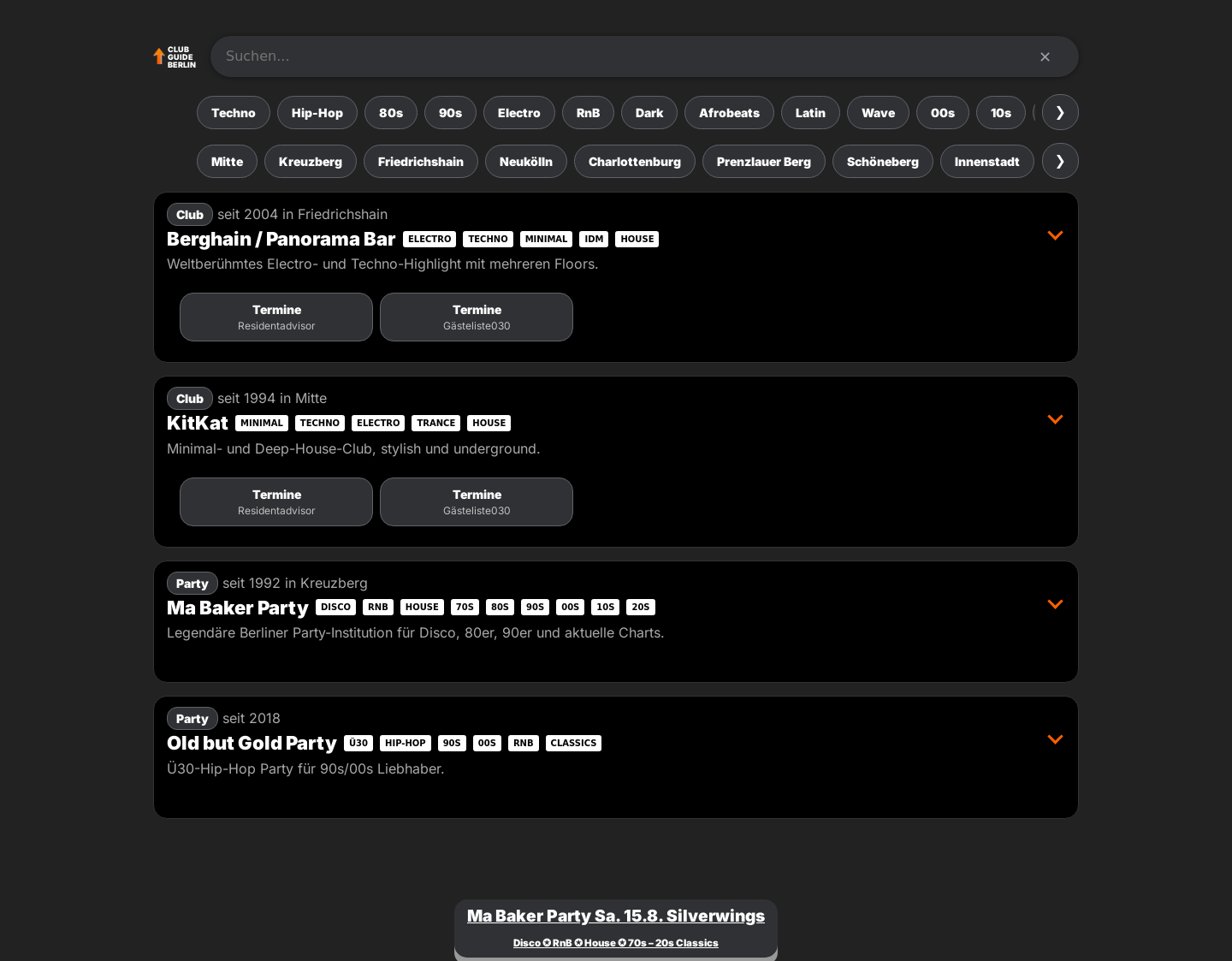The height and width of the screenshot is (961, 1232).
Task: Click the Disco RnB House 70s–20s Classics link
Action: click(616, 943)
